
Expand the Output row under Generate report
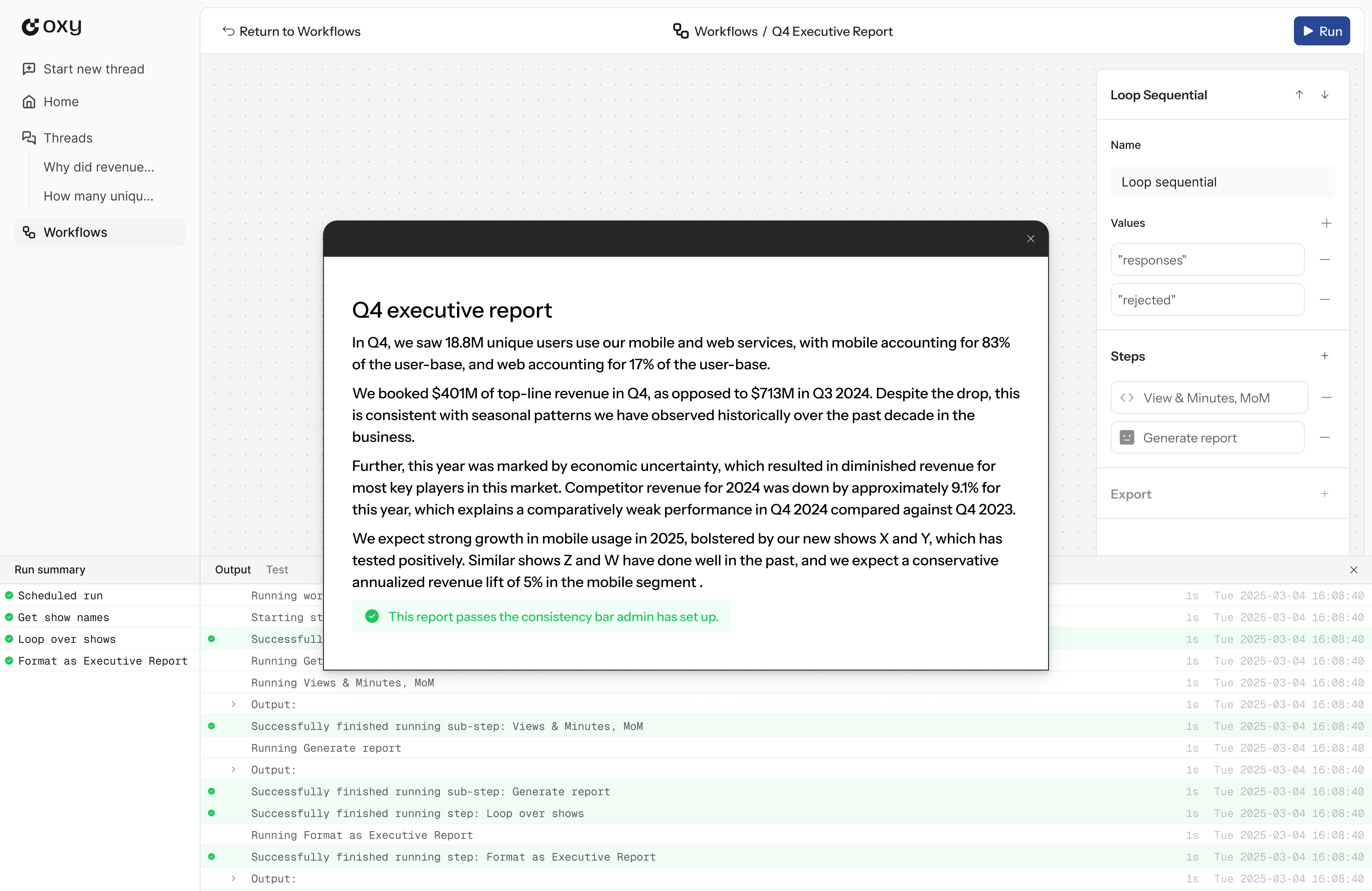pyautogui.click(x=234, y=769)
